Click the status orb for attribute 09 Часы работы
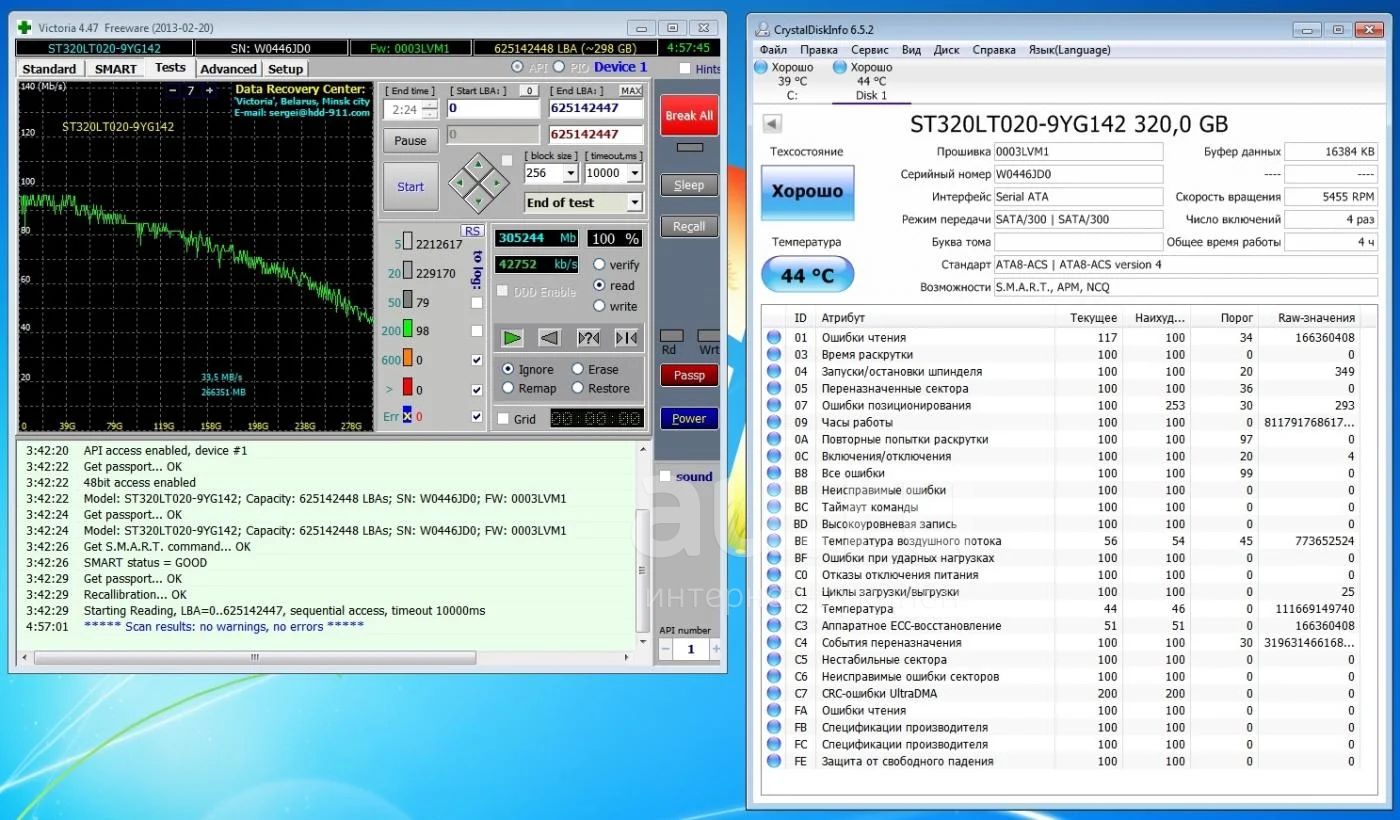The width and height of the screenshot is (1400, 820). pos(774,422)
